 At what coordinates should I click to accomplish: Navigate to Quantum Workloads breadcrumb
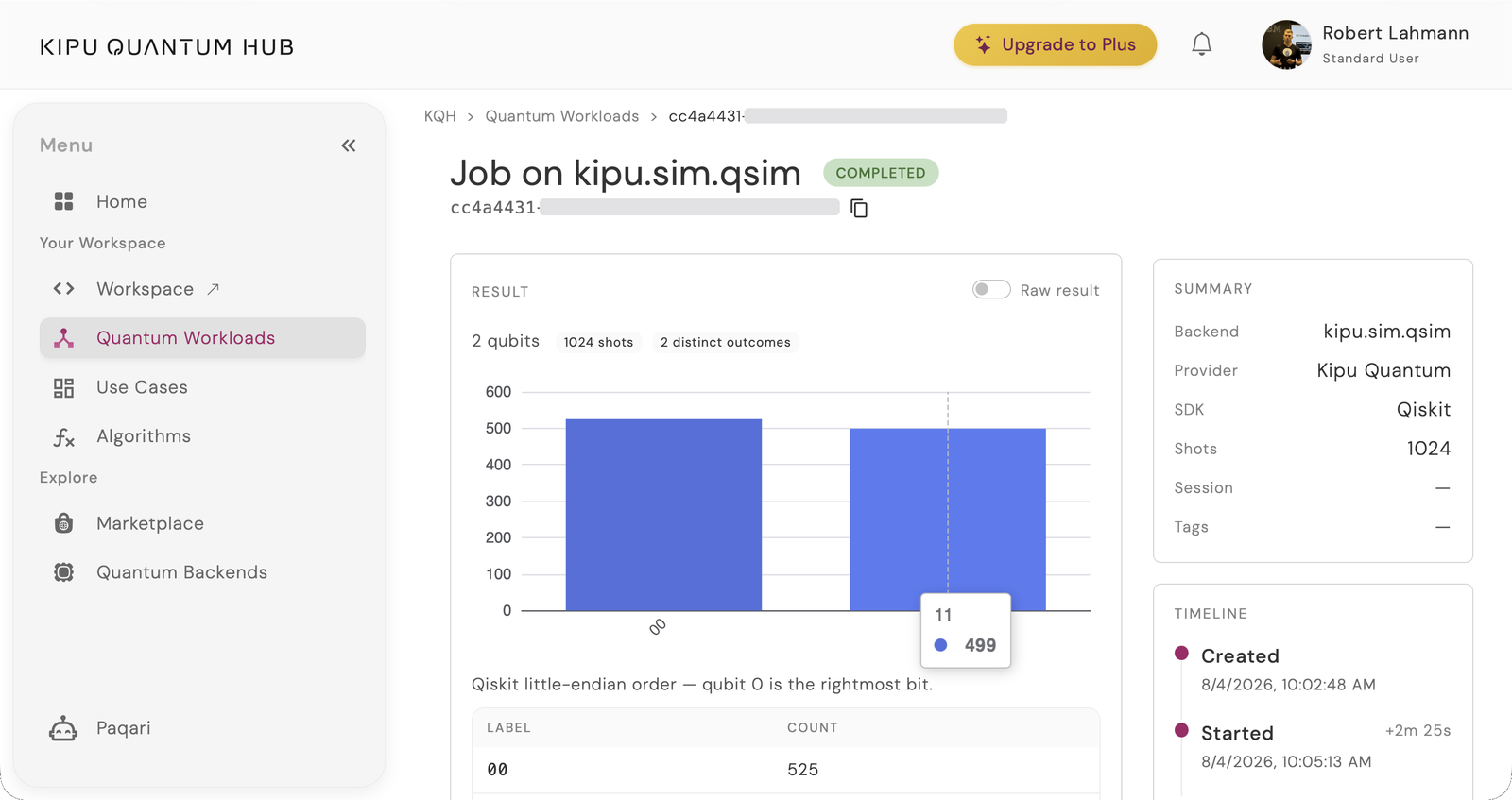[x=562, y=116]
